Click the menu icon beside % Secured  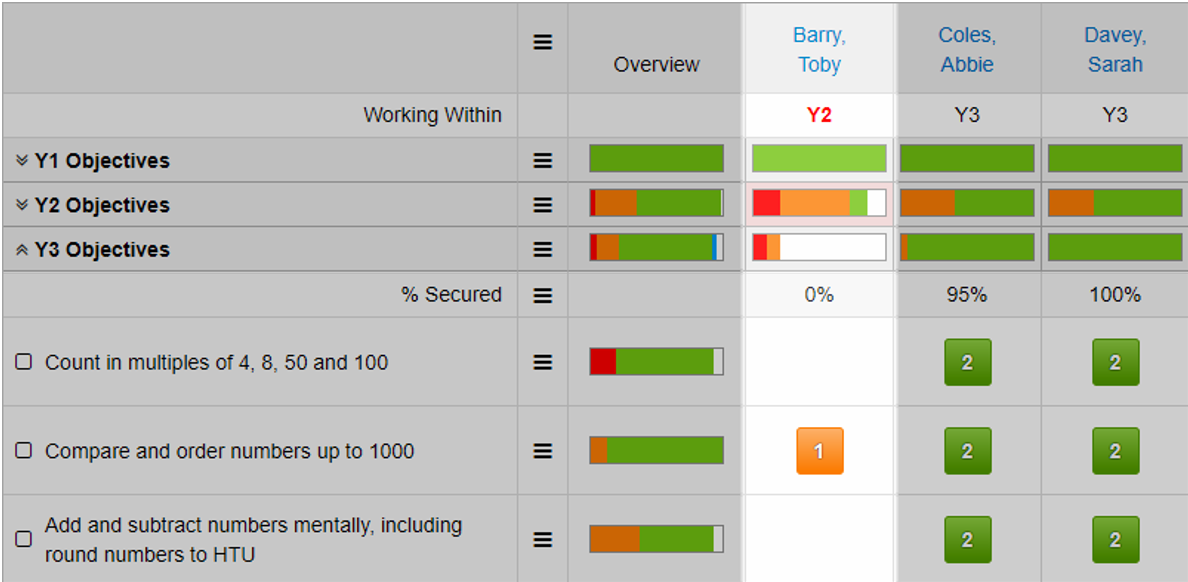coord(542,295)
